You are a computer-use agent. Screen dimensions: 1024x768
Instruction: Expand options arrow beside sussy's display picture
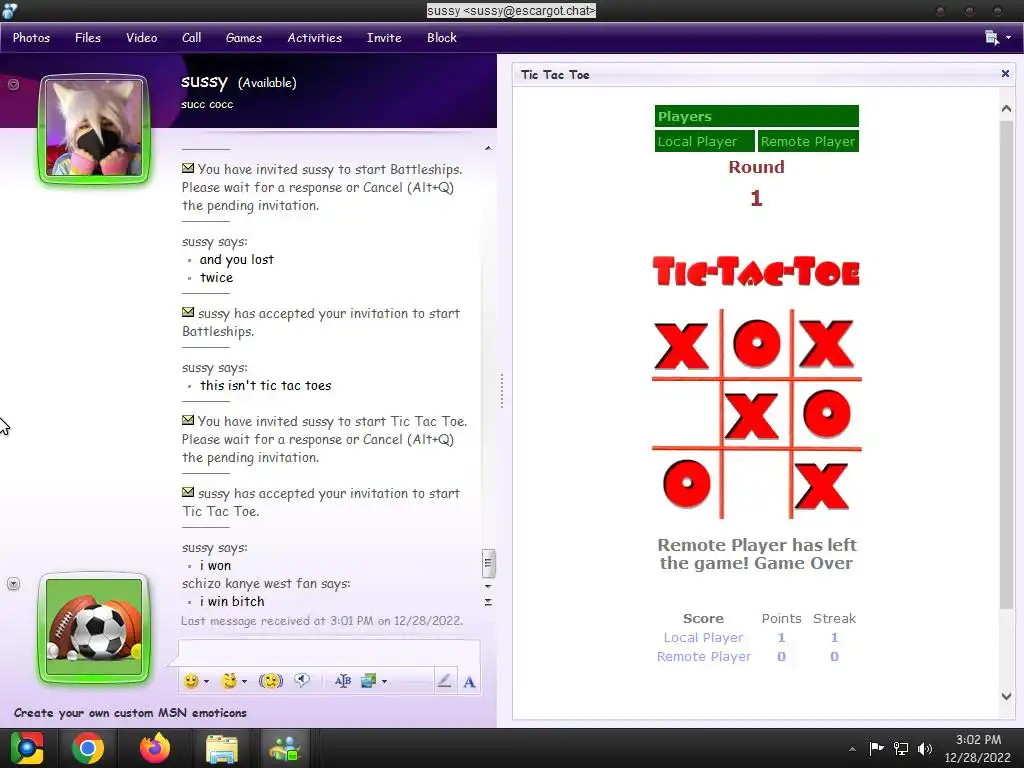tap(13, 84)
